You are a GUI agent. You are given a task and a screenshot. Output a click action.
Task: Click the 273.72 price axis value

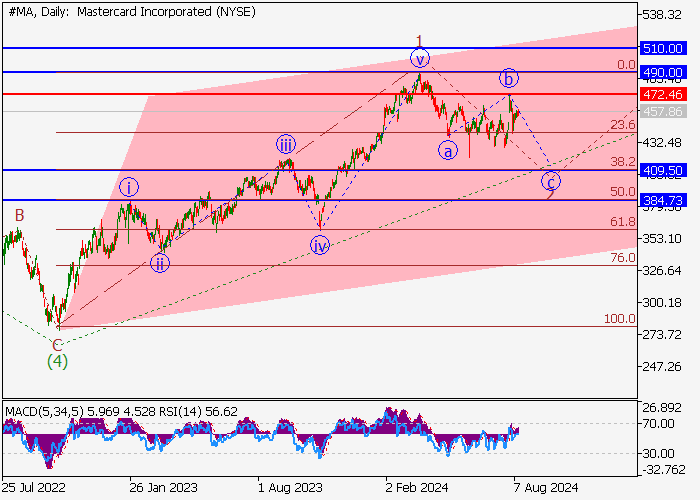click(x=662, y=335)
